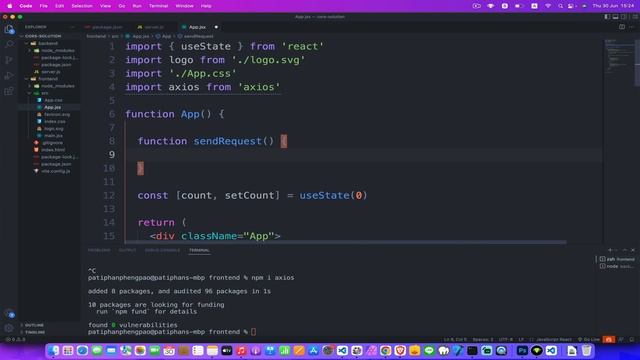The height and width of the screenshot is (360, 640).
Task: Open vite.config.js in the explorer
Action: (56, 171)
